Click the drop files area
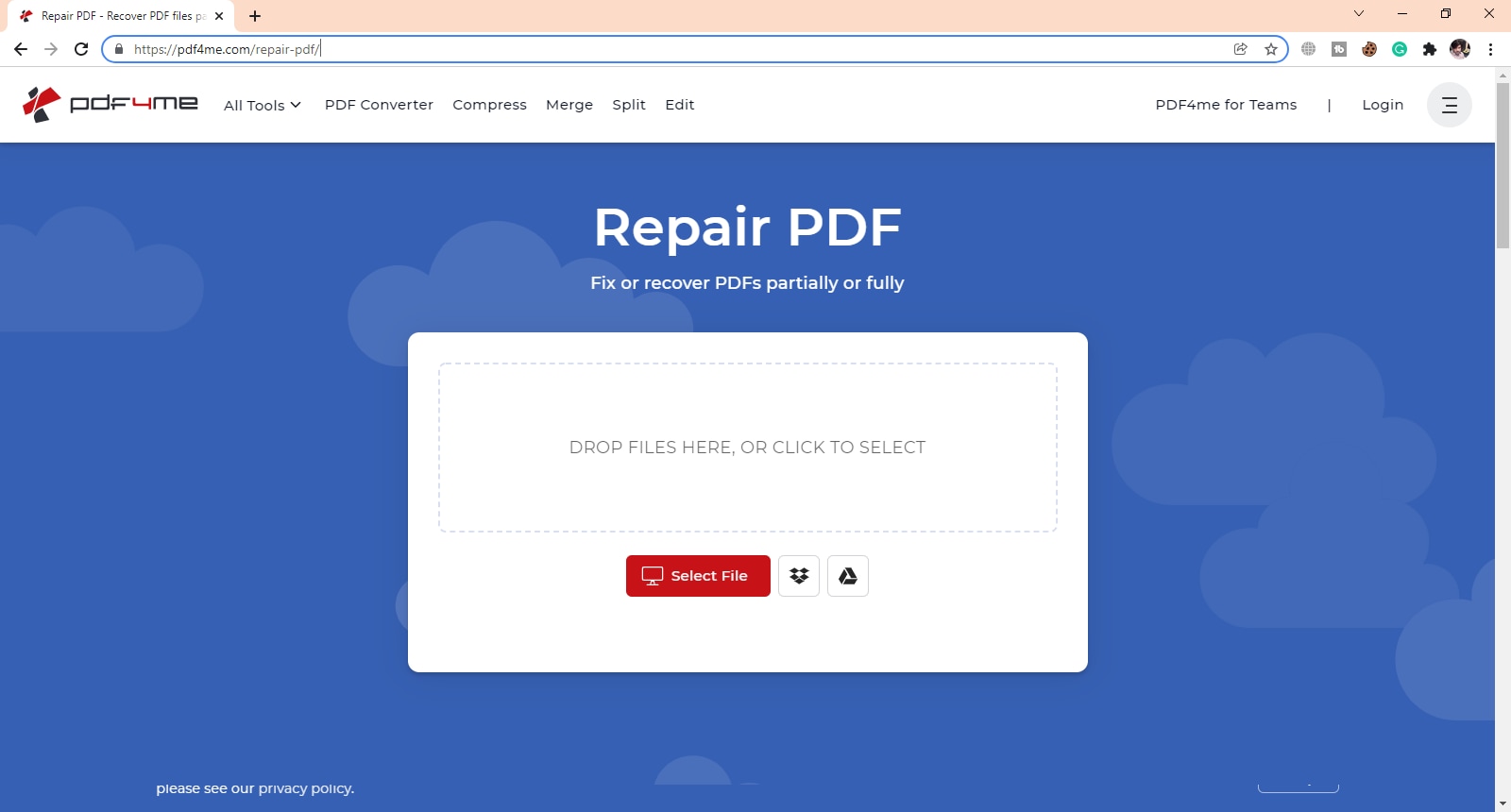The width and height of the screenshot is (1511, 812). [x=748, y=448]
